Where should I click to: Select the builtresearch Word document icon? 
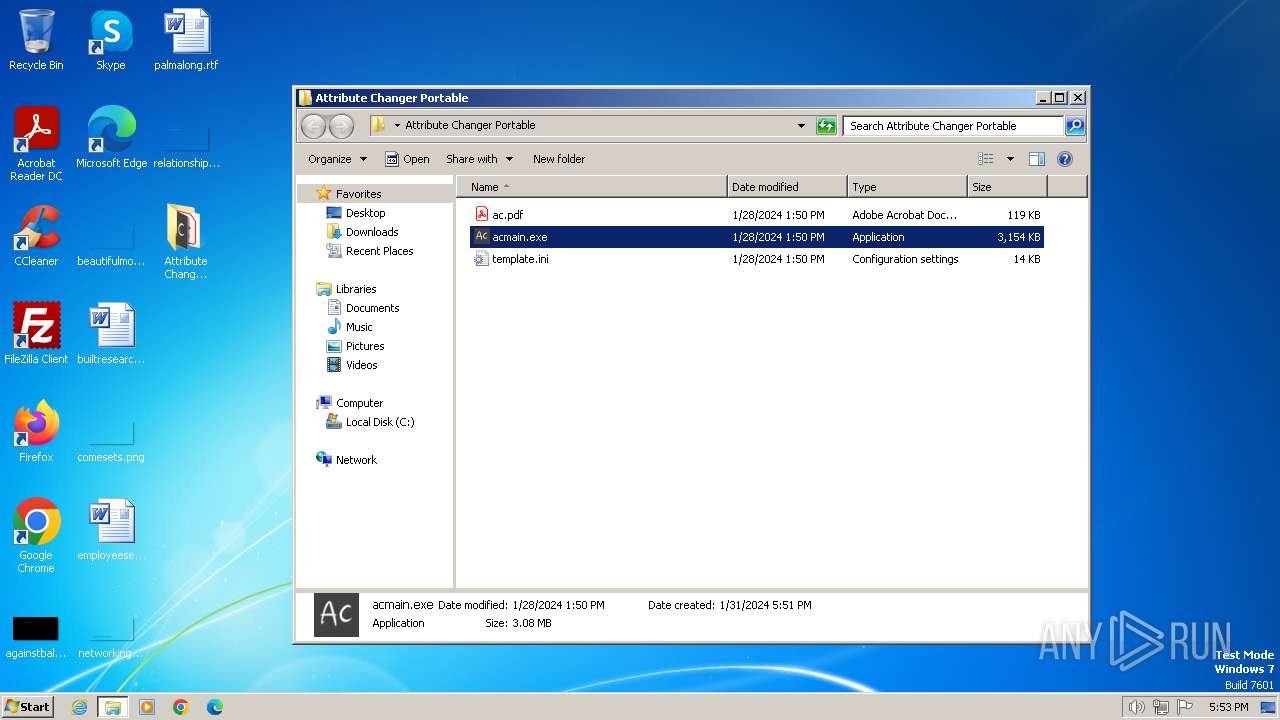tap(111, 334)
